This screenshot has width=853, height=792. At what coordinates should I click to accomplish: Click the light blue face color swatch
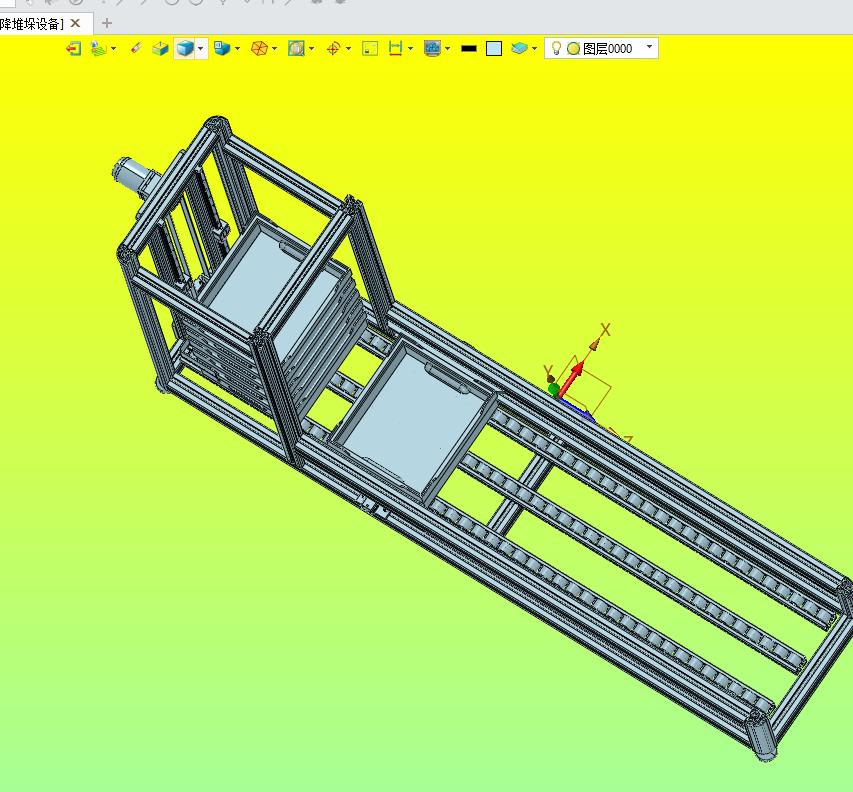(x=493, y=48)
